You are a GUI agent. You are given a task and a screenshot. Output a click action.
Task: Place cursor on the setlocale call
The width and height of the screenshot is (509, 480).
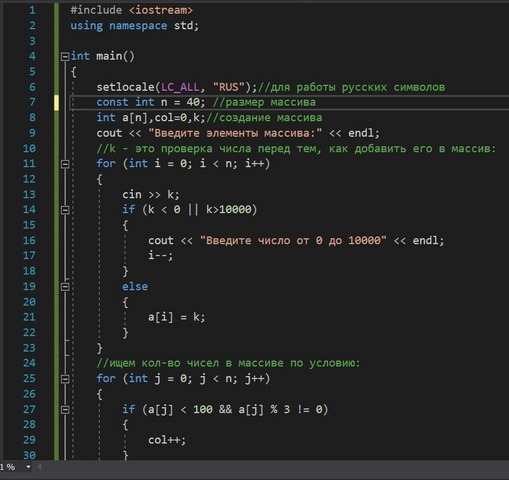point(126,87)
